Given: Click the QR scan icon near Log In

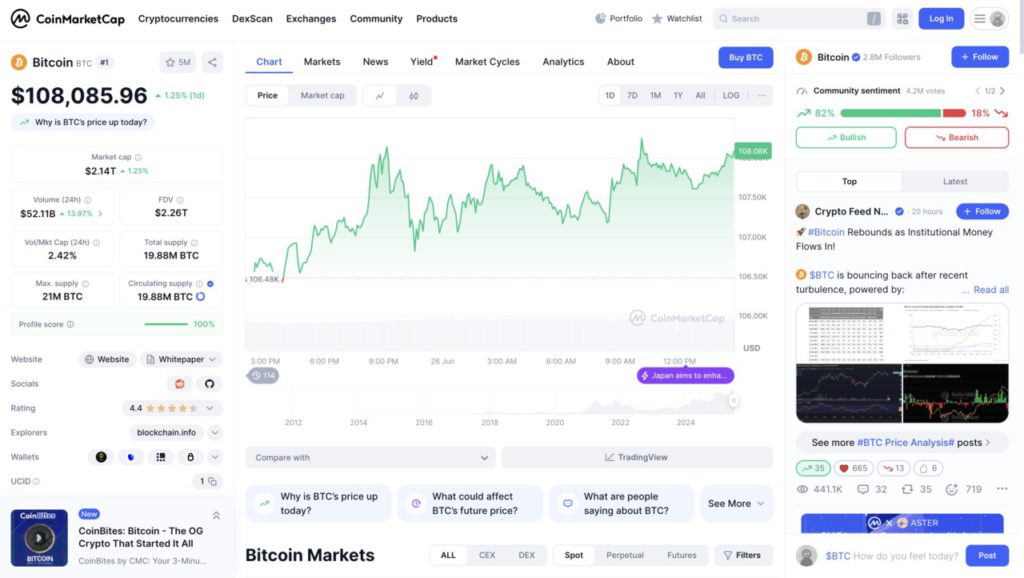Looking at the screenshot, I should (903, 18).
